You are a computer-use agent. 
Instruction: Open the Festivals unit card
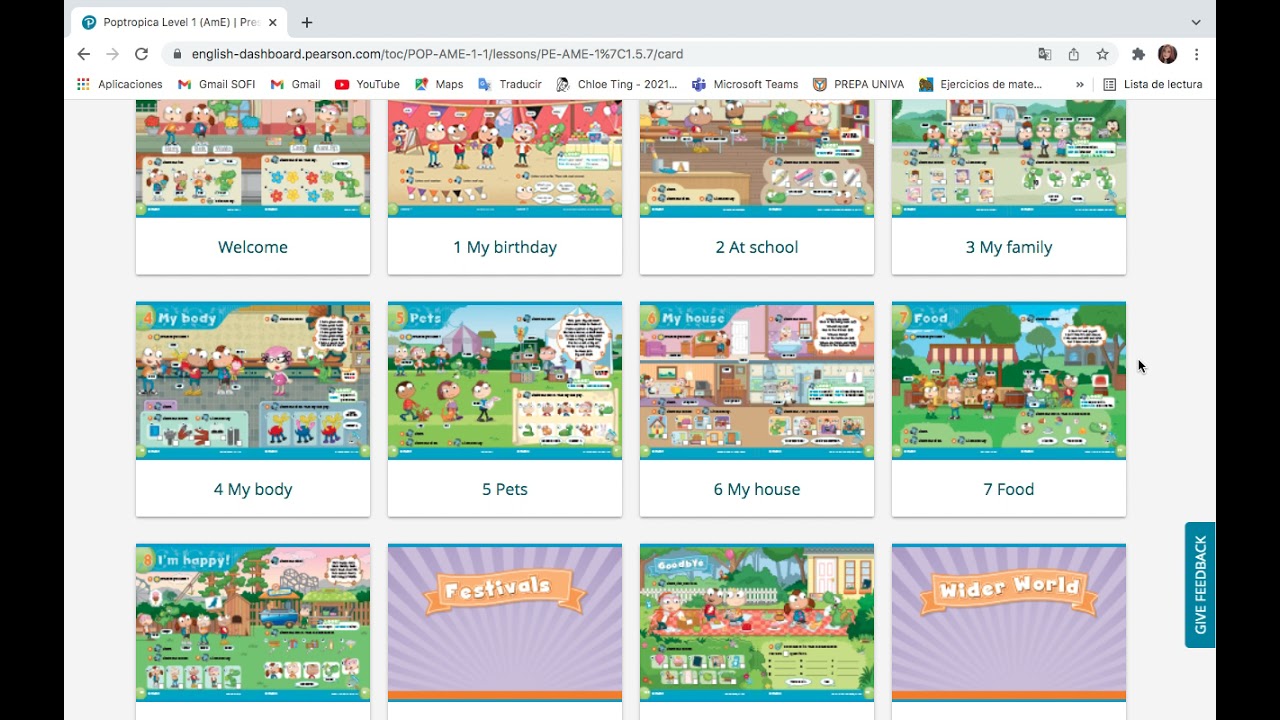point(505,623)
